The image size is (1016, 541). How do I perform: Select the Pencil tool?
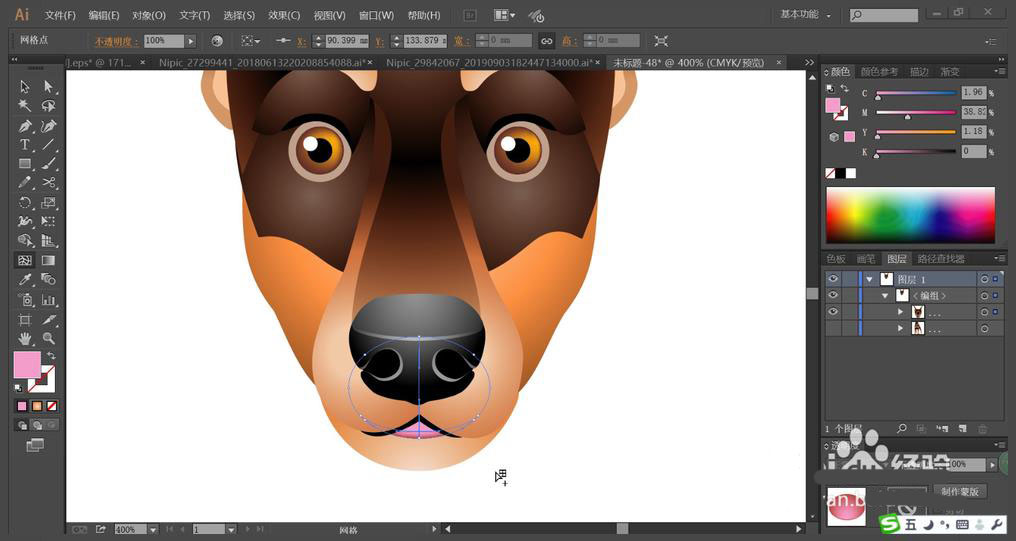[25, 183]
